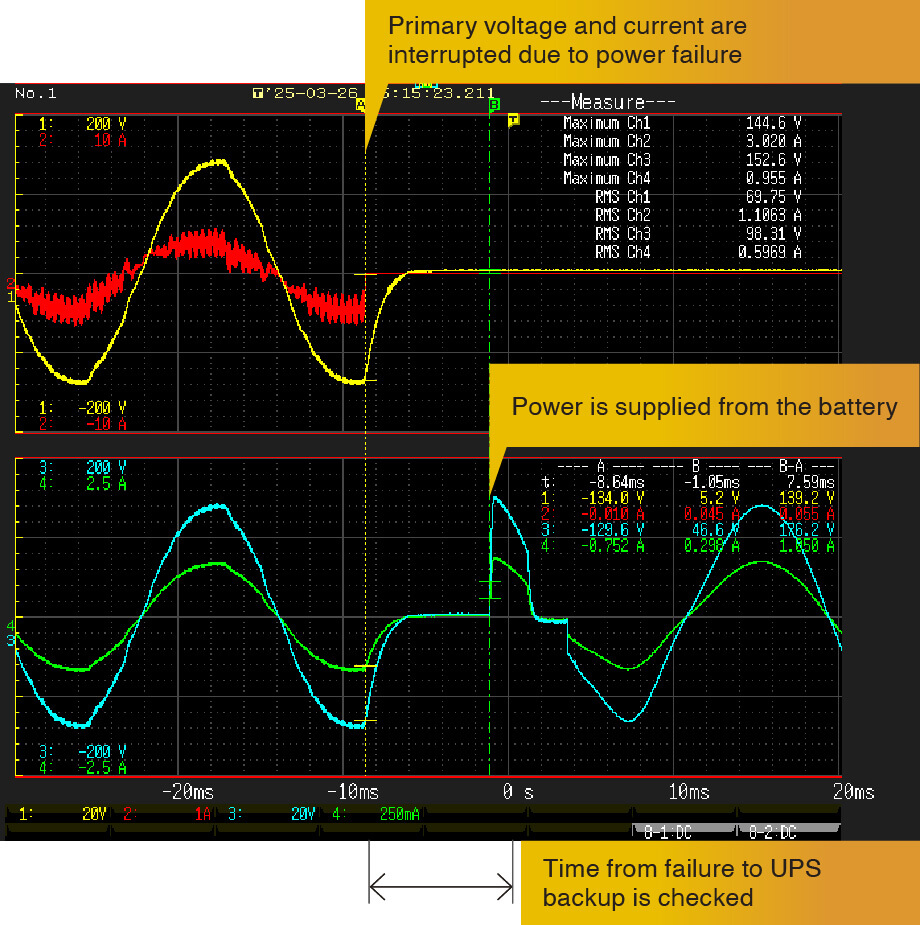The height and width of the screenshot is (925, 920).
Task: Select the 8-1:DC indicator
Action: pyautogui.click(x=664, y=832)
